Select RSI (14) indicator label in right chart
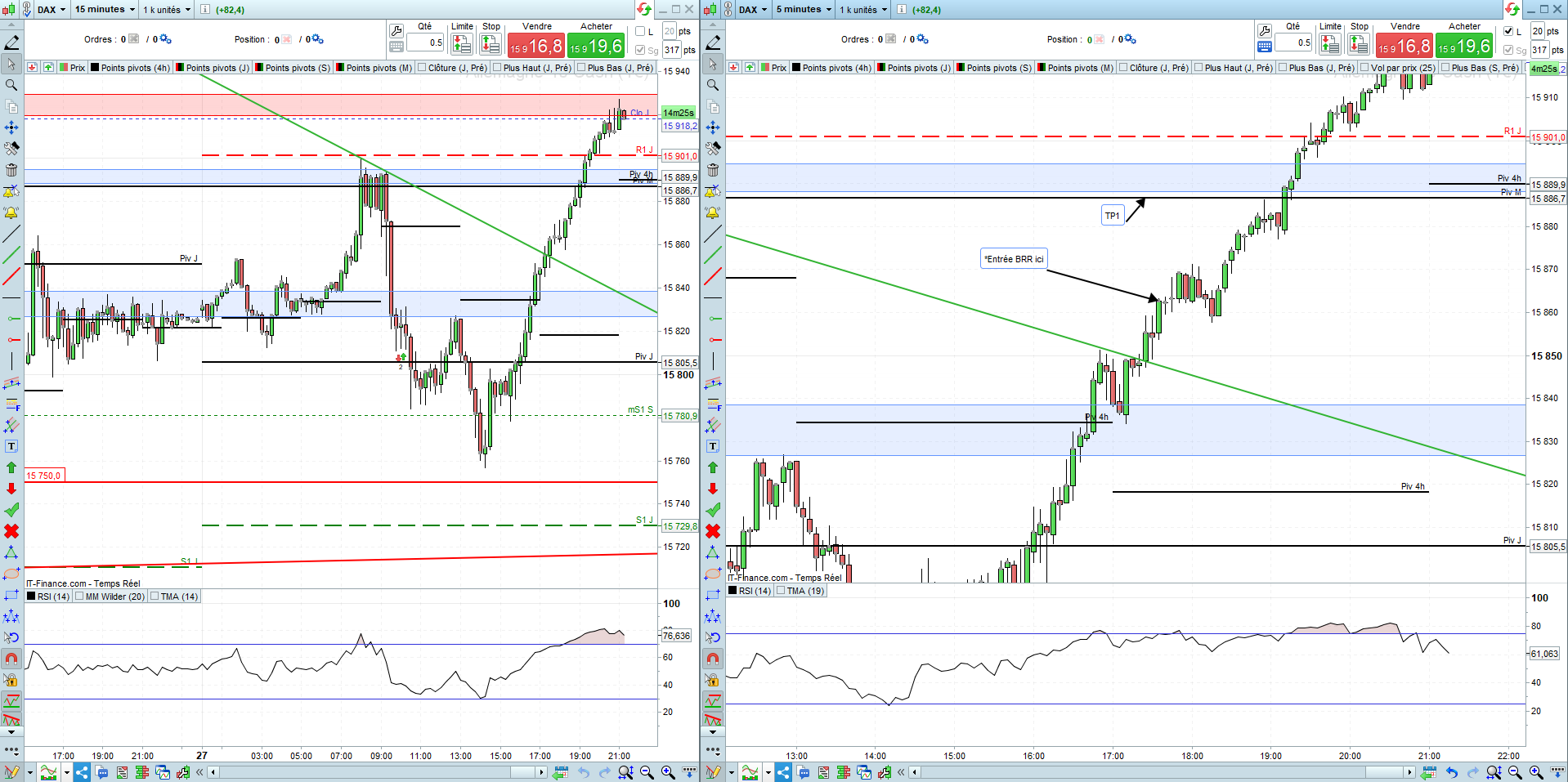This screenshot has width=1568, height=782. [x=755, y=591]
